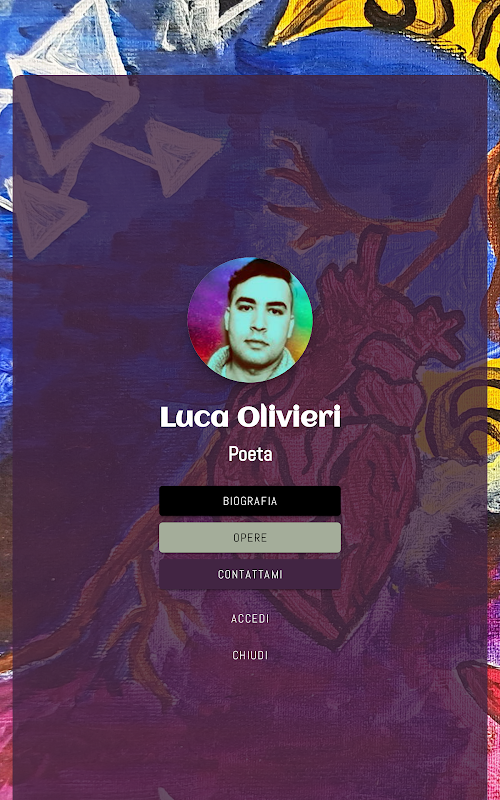Select the OPERE button
Image resolution: width=500 pixels, height=800 pixels.
click(x=250, y=537)
